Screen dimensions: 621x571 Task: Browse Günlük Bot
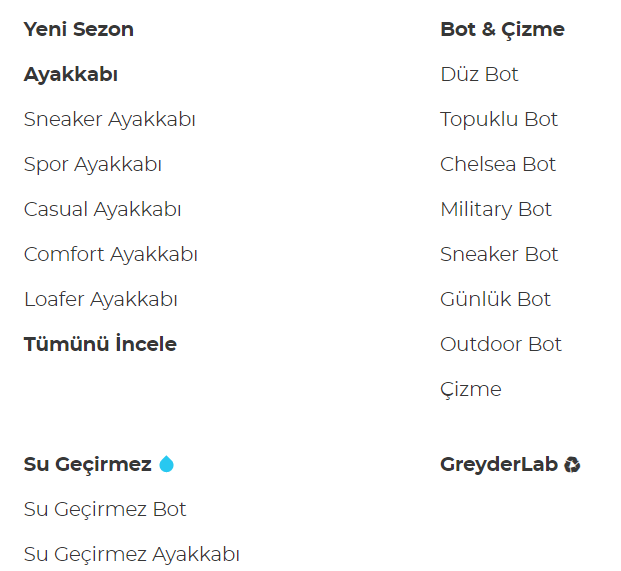tap(495, 299)
